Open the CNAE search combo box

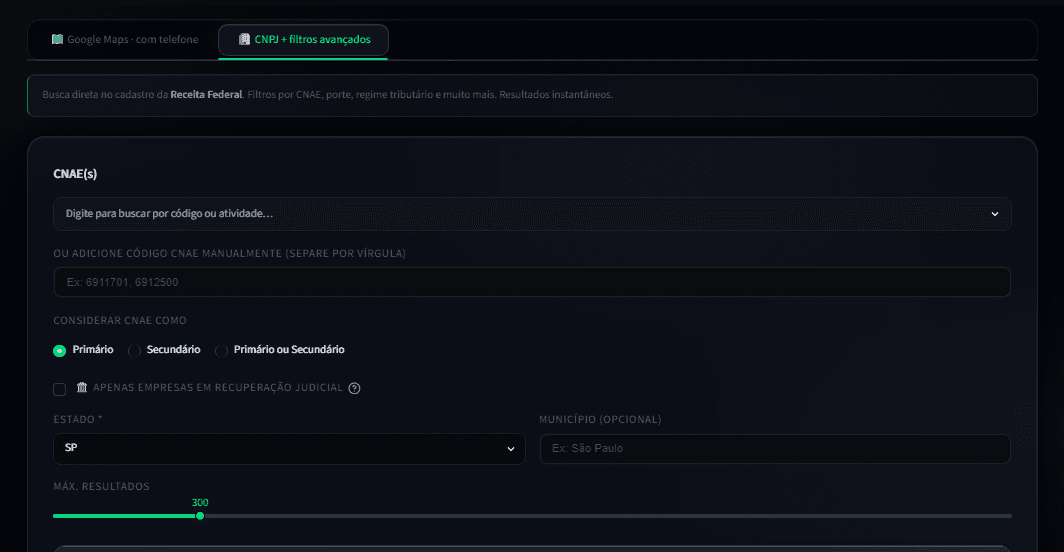[x=532, y=214]
